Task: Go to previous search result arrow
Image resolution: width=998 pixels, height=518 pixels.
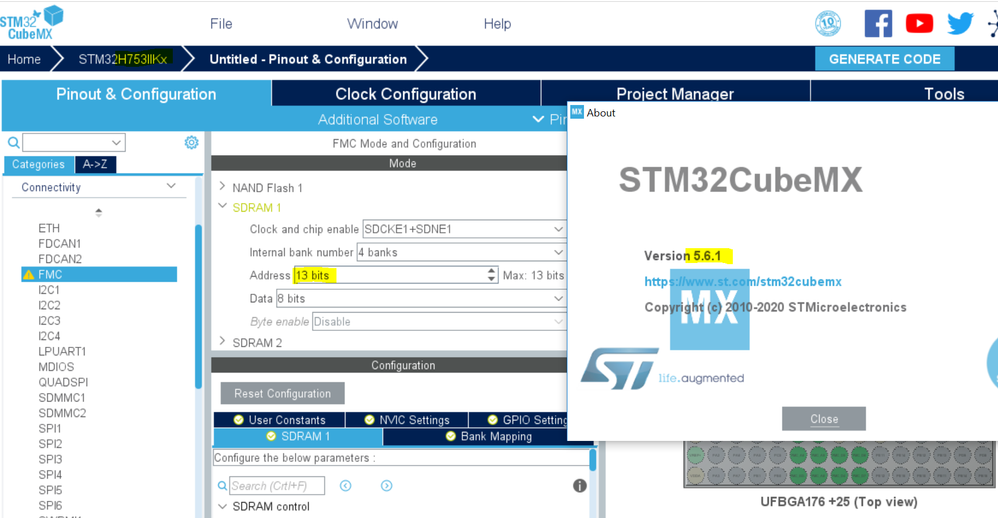Action: (x=346, y=486)
